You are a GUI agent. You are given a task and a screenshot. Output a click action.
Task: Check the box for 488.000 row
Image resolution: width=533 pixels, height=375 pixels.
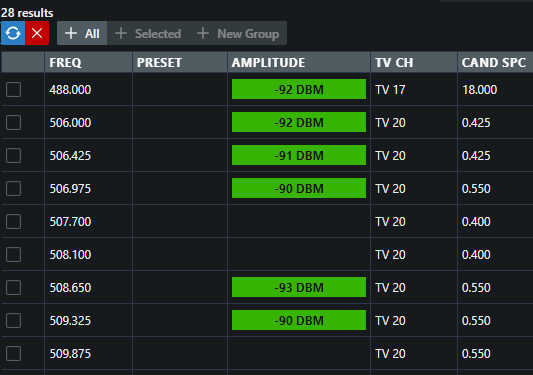[14, 90]
